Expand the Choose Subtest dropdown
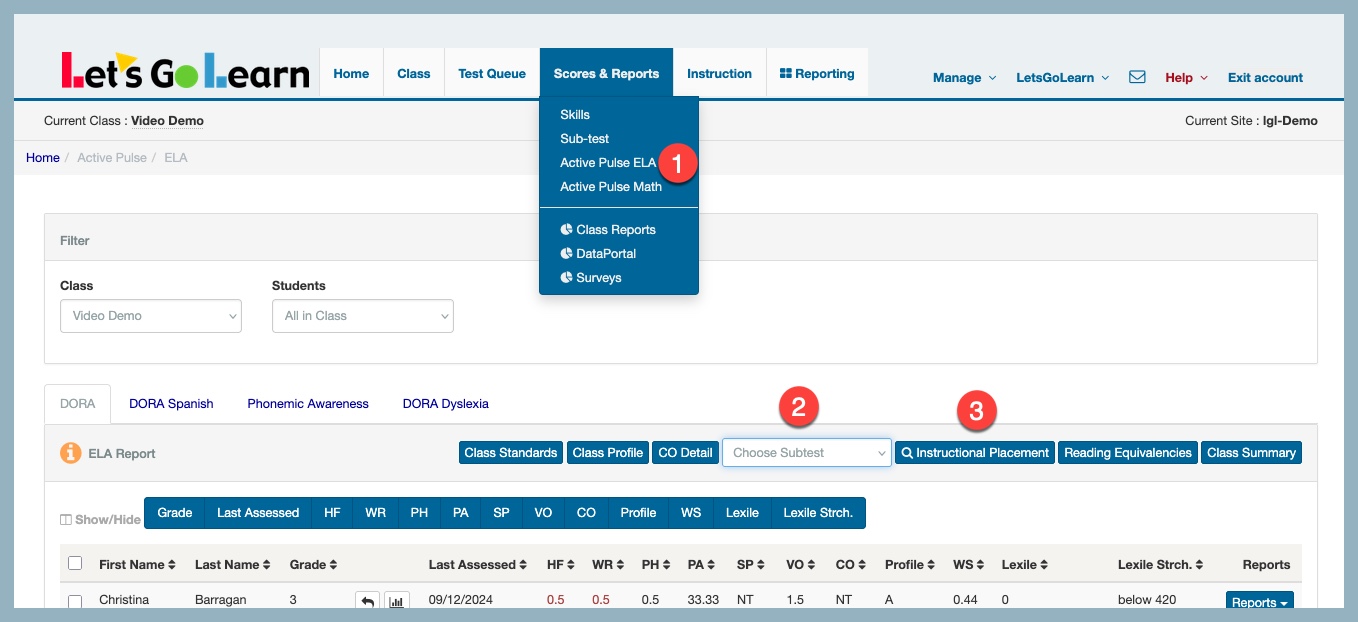 coord(807,453)
